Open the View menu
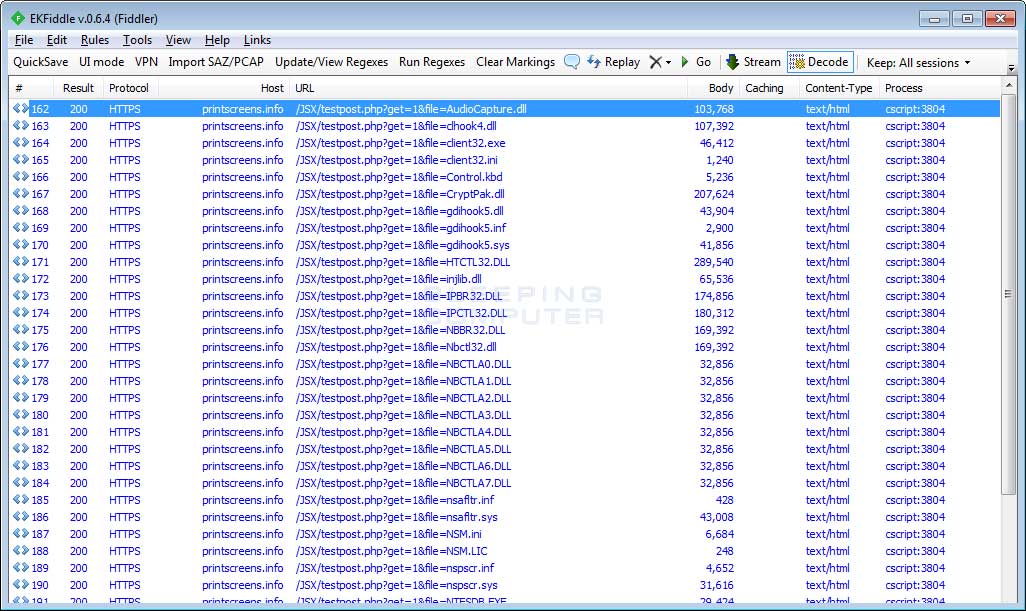The width and height of the screenshot is (1026, 611). (x=178, y=40)
